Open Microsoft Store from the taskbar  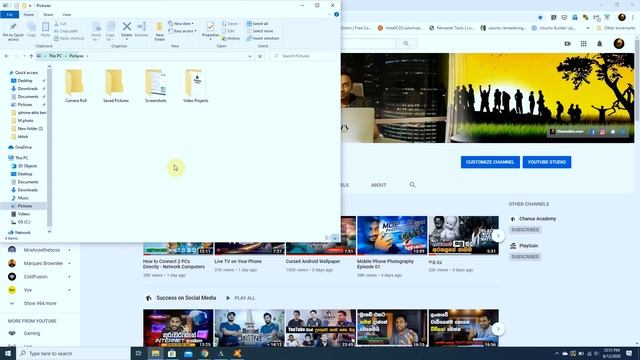point(172,353)
